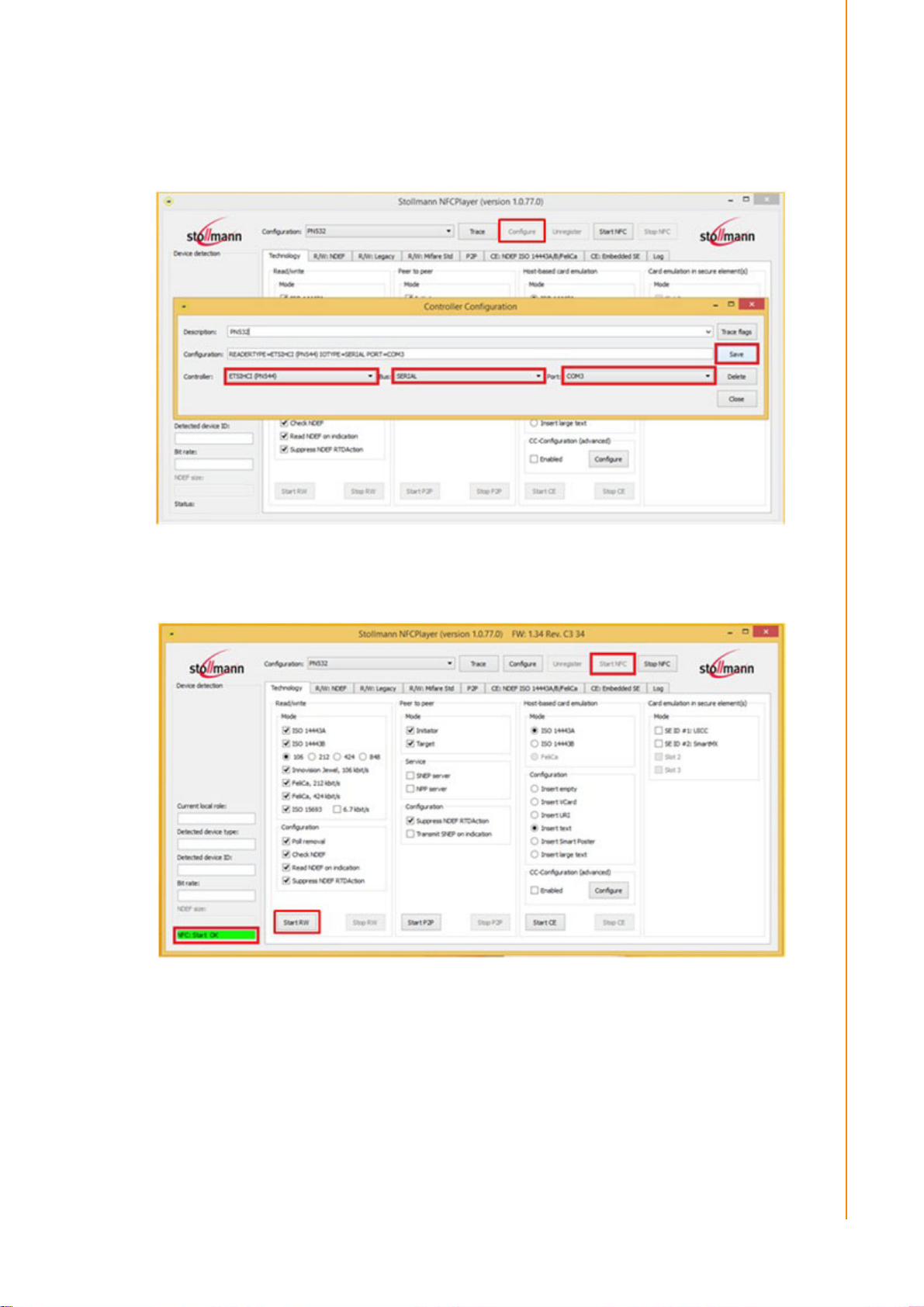Click Start CE in the lower window
Viewport: 924px width, 1307px height.
[545, 922]
